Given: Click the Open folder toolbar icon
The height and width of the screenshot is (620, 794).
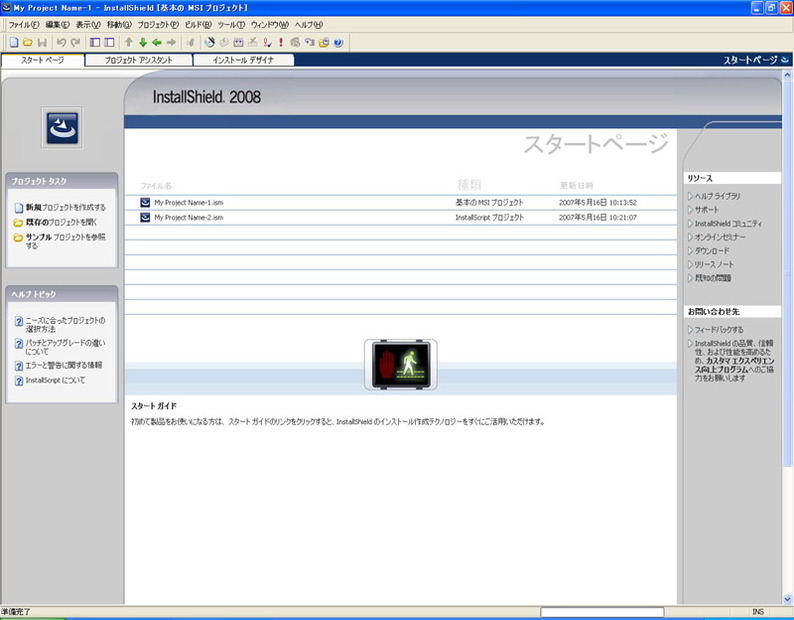Looking at the screenshot, I should click(x=28, y=43).
